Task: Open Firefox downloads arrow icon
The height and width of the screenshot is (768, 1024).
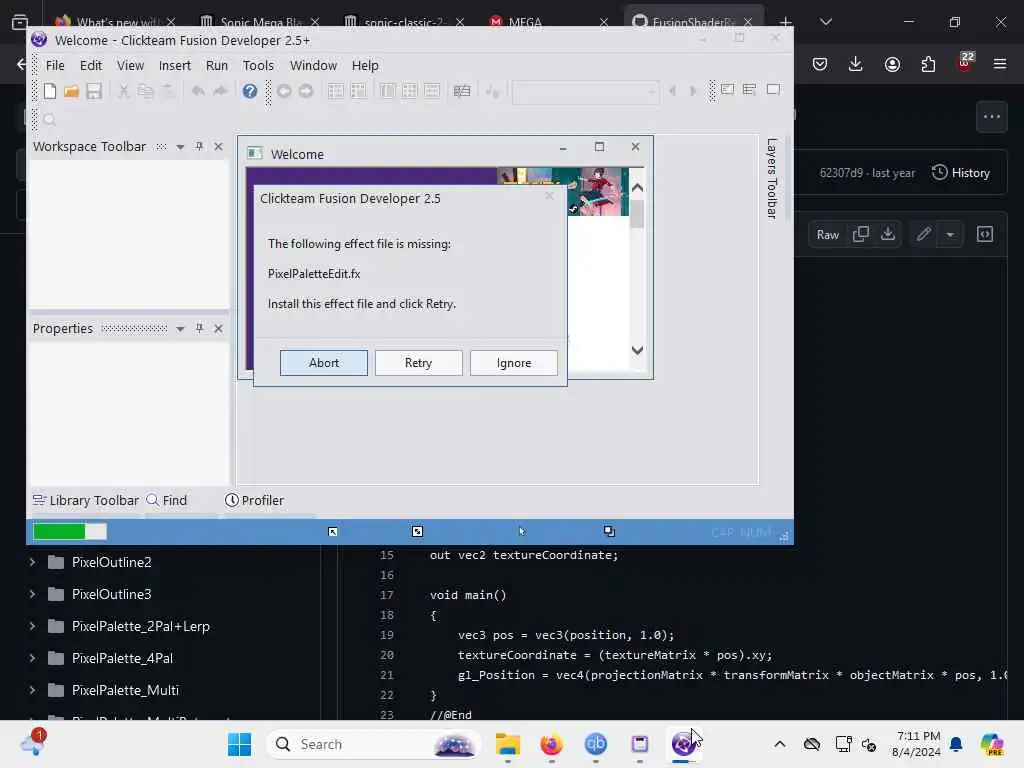Action: 856,63
